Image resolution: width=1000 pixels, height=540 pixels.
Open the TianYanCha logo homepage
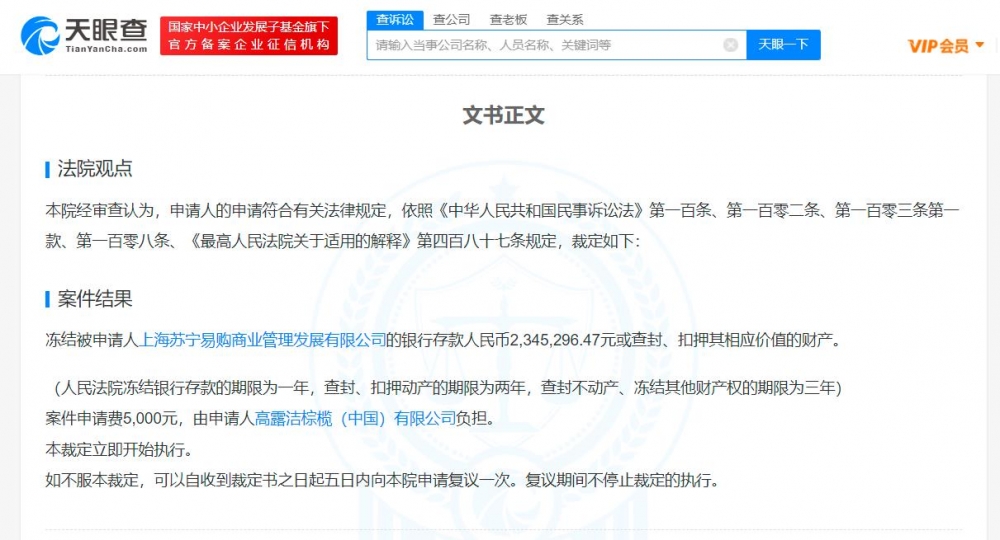click(x=84, y=36)
